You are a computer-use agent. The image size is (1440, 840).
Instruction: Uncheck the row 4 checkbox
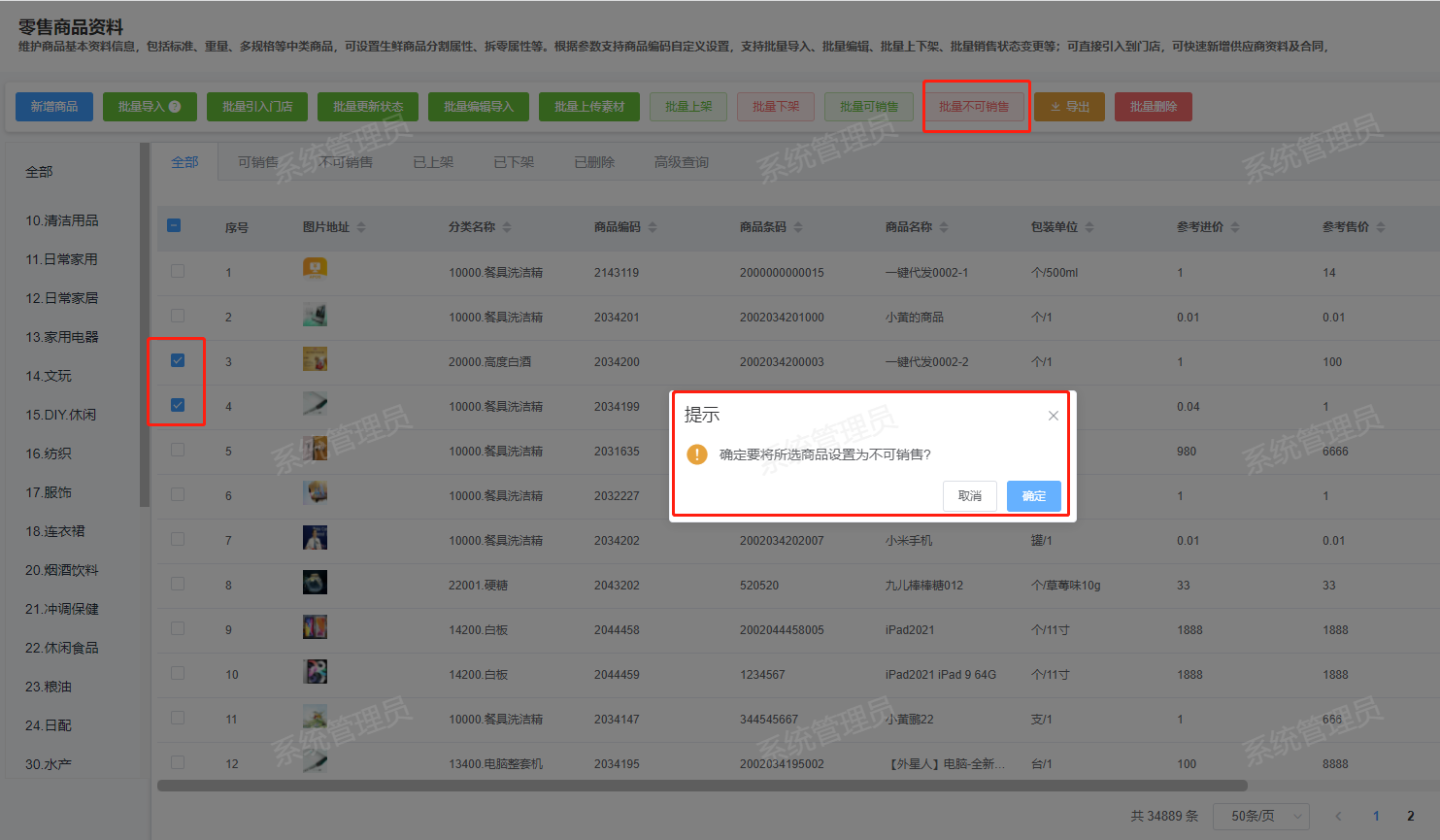pyautogui.click(x=178, y=405)
